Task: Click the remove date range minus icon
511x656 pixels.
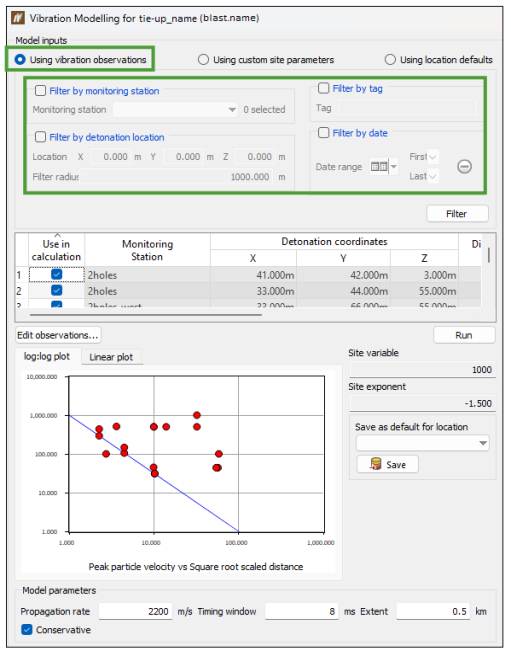Action: tap(464, 167)
